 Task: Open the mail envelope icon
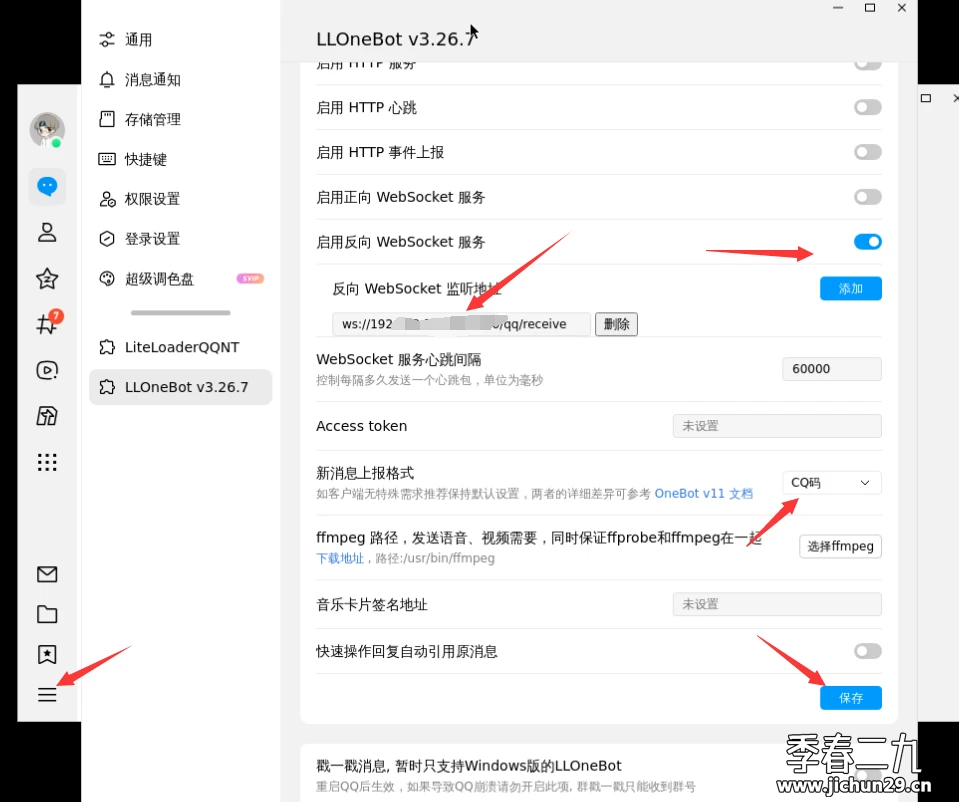pos(46,574)
